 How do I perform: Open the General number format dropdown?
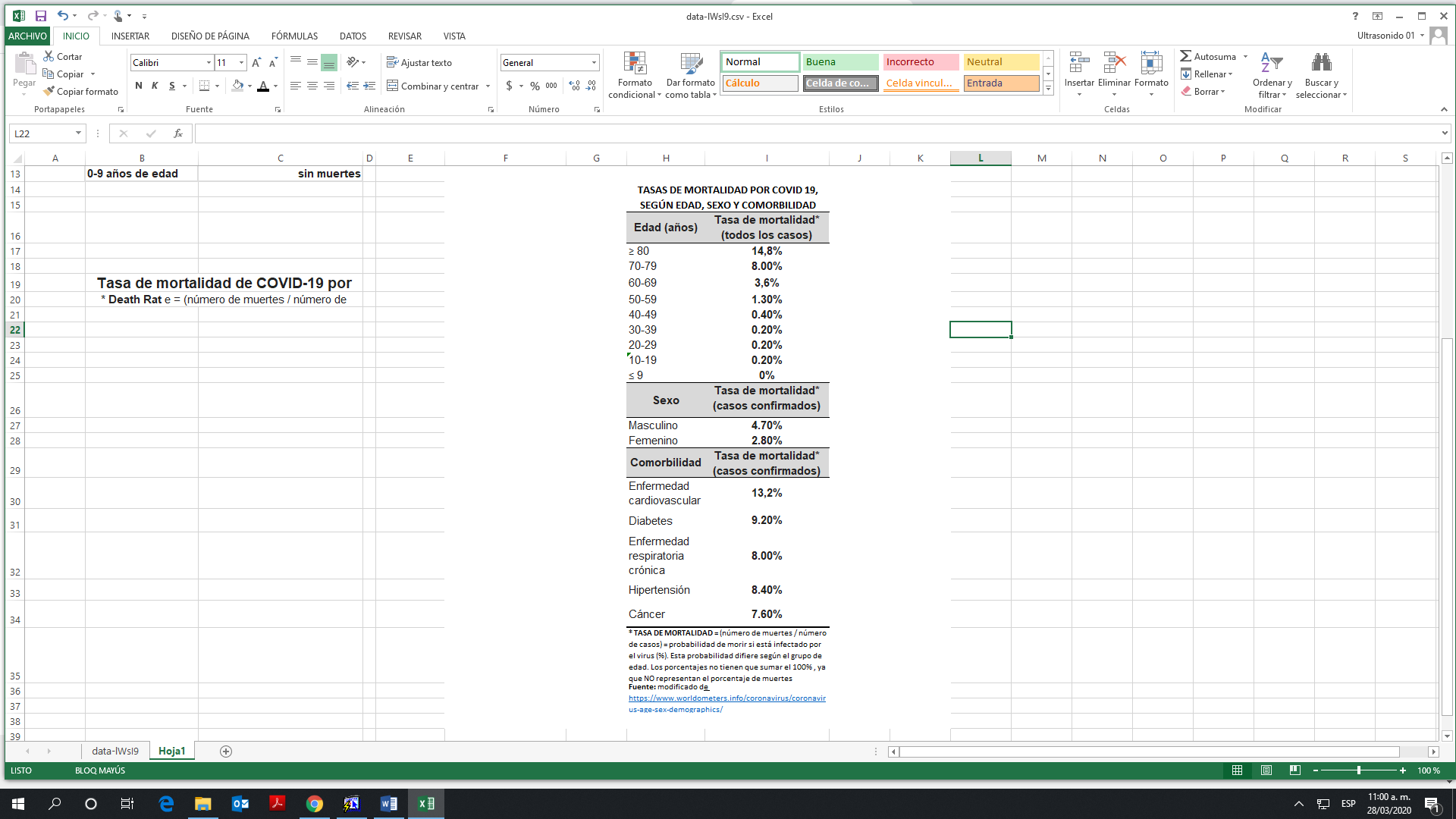(594, 63)
